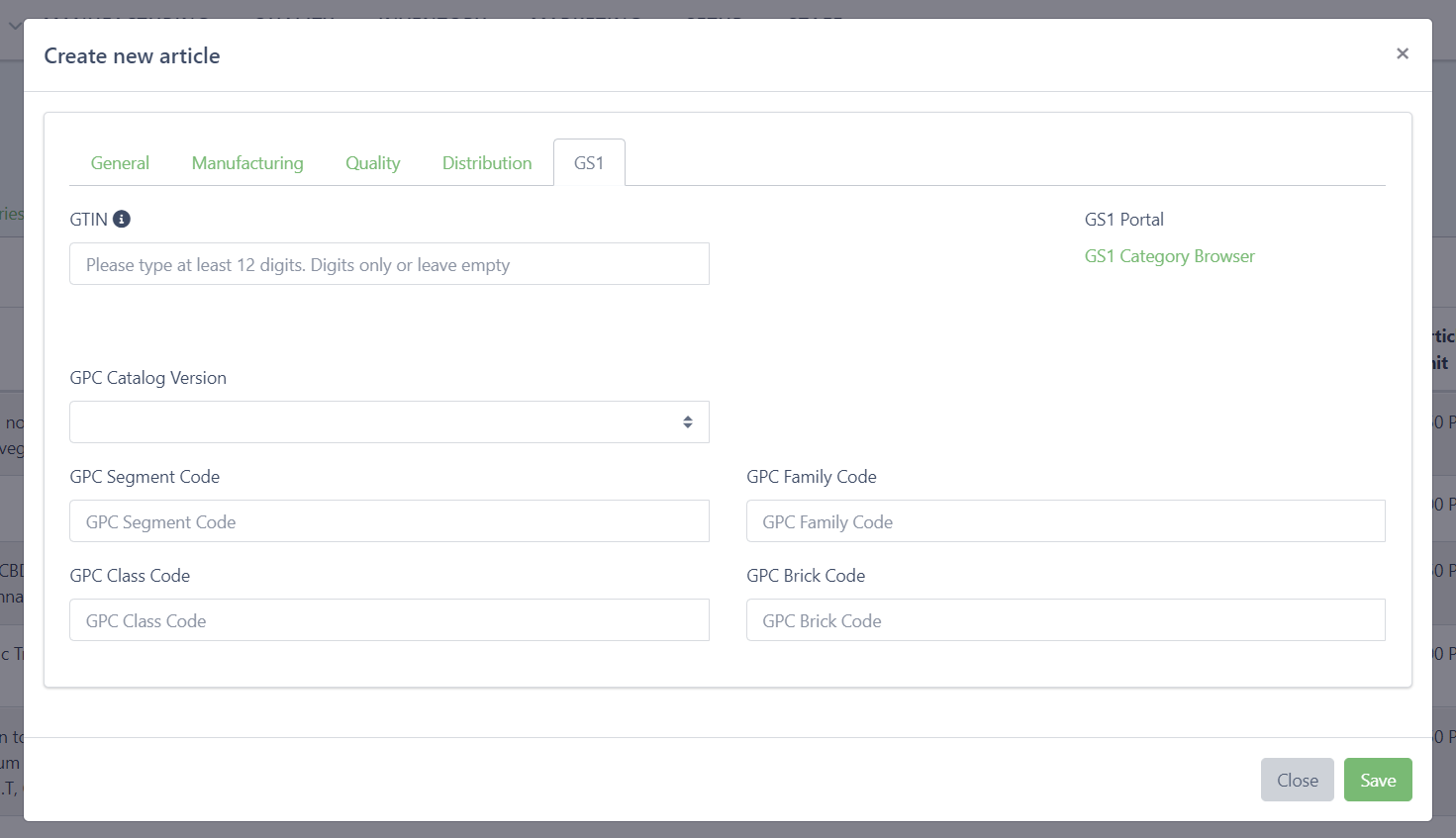Click the GPC Catalog Version label
The image size is (1456, 838).
point(147,378)
